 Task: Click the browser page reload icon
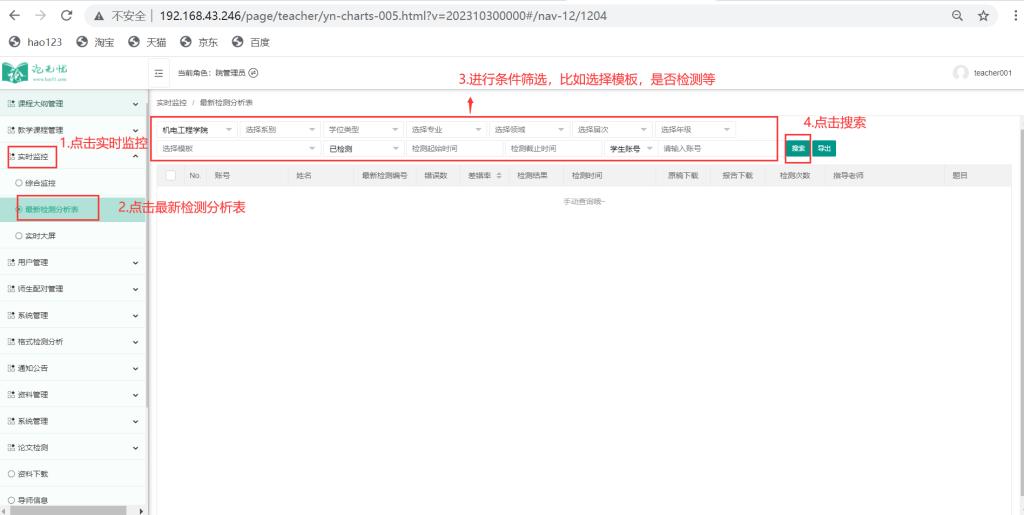tap(66, 16)
